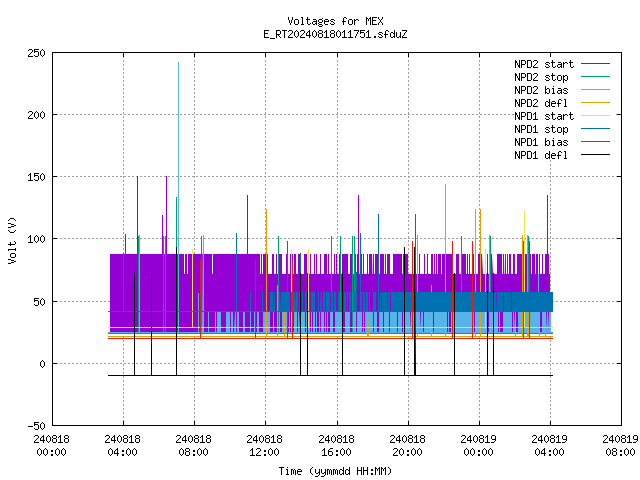
Task: Select the 'NPD1 stop' legend label
Action: coord(541,129)
